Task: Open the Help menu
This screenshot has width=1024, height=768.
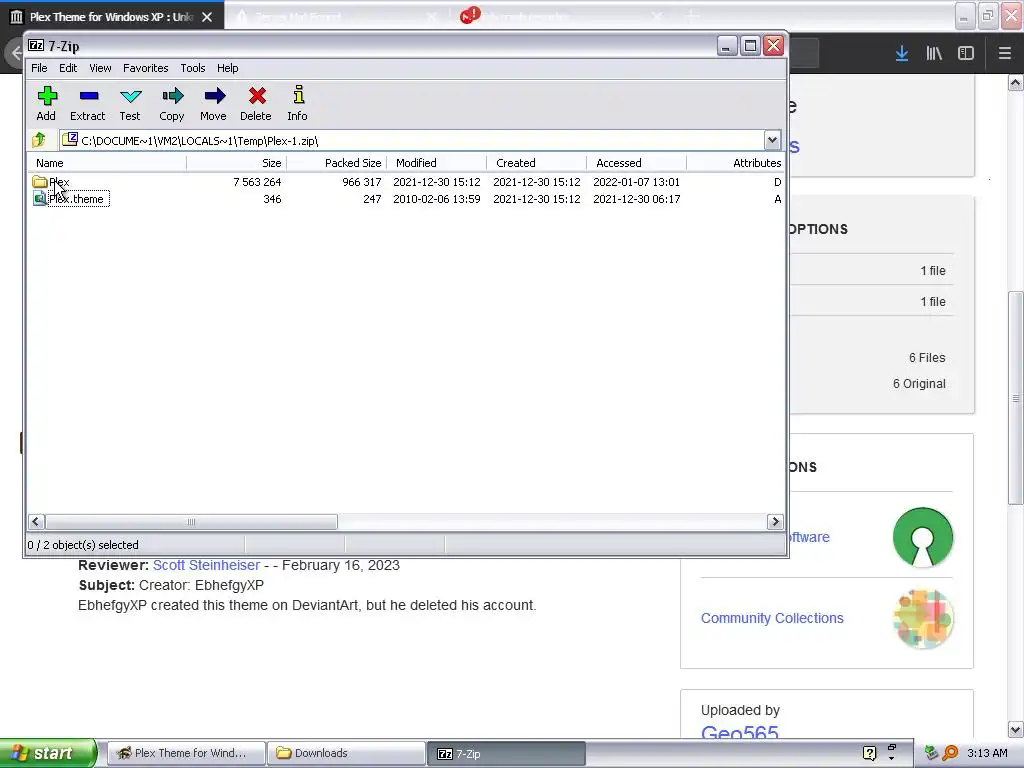Action: [x=227, y=68]
